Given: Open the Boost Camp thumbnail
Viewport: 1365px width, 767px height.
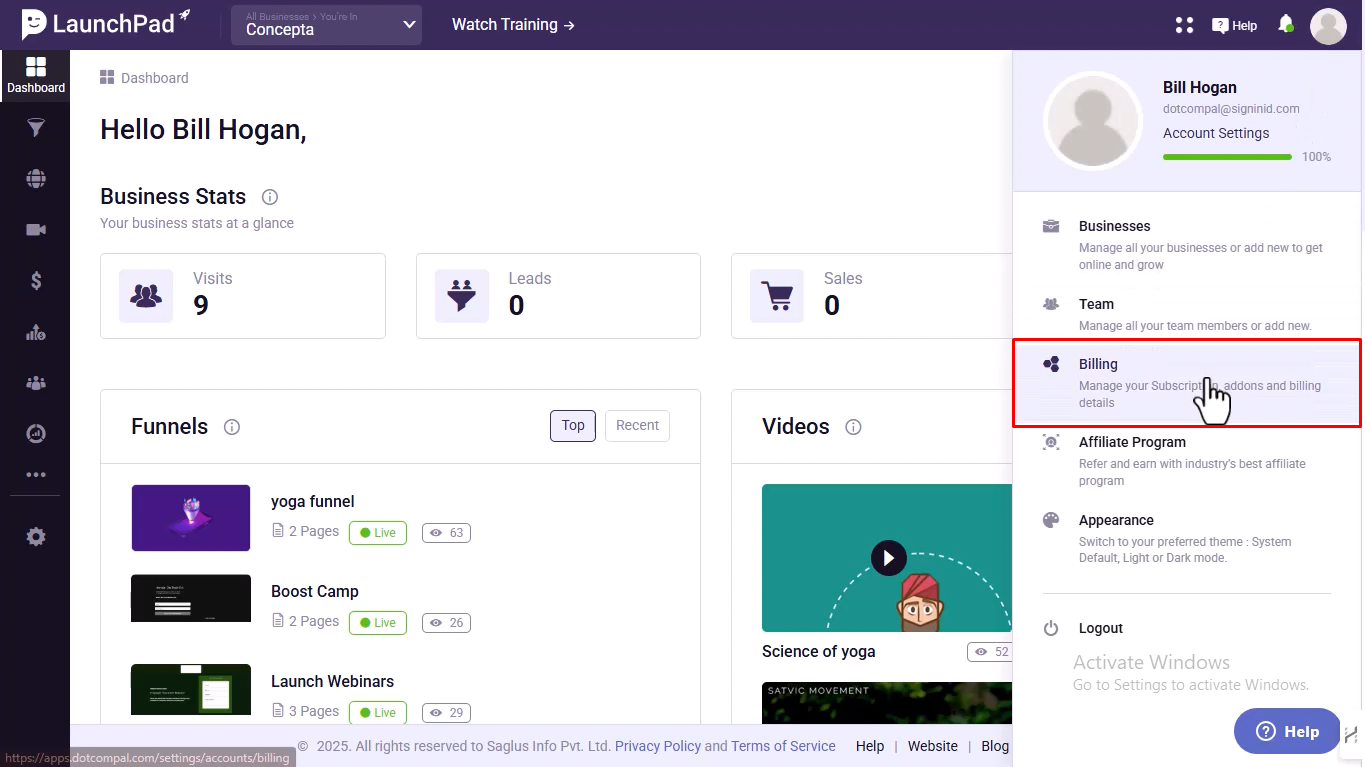Looking at the screenshot, I should 191,598.
